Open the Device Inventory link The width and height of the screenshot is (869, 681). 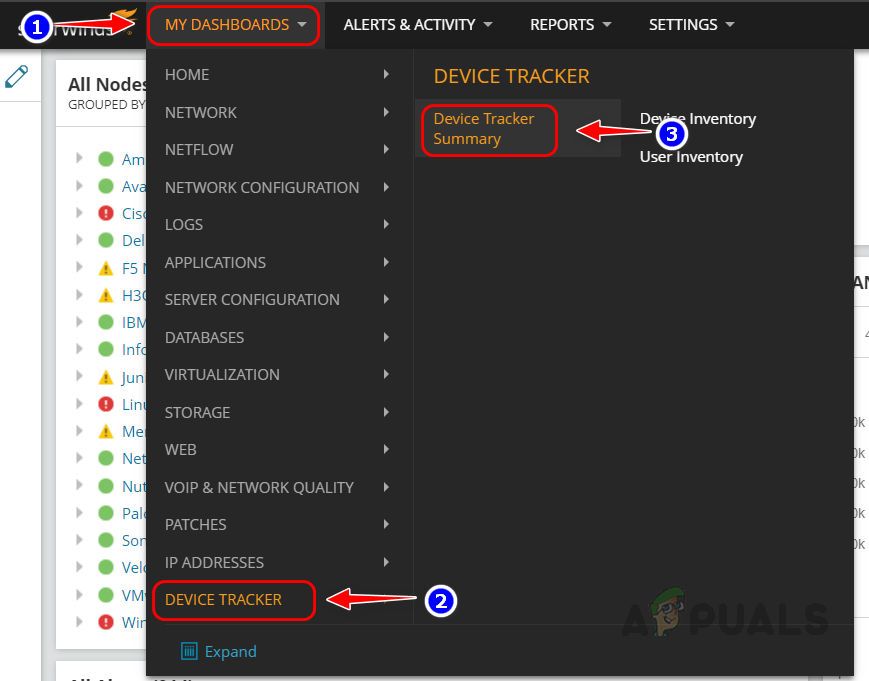pos(698,119)
